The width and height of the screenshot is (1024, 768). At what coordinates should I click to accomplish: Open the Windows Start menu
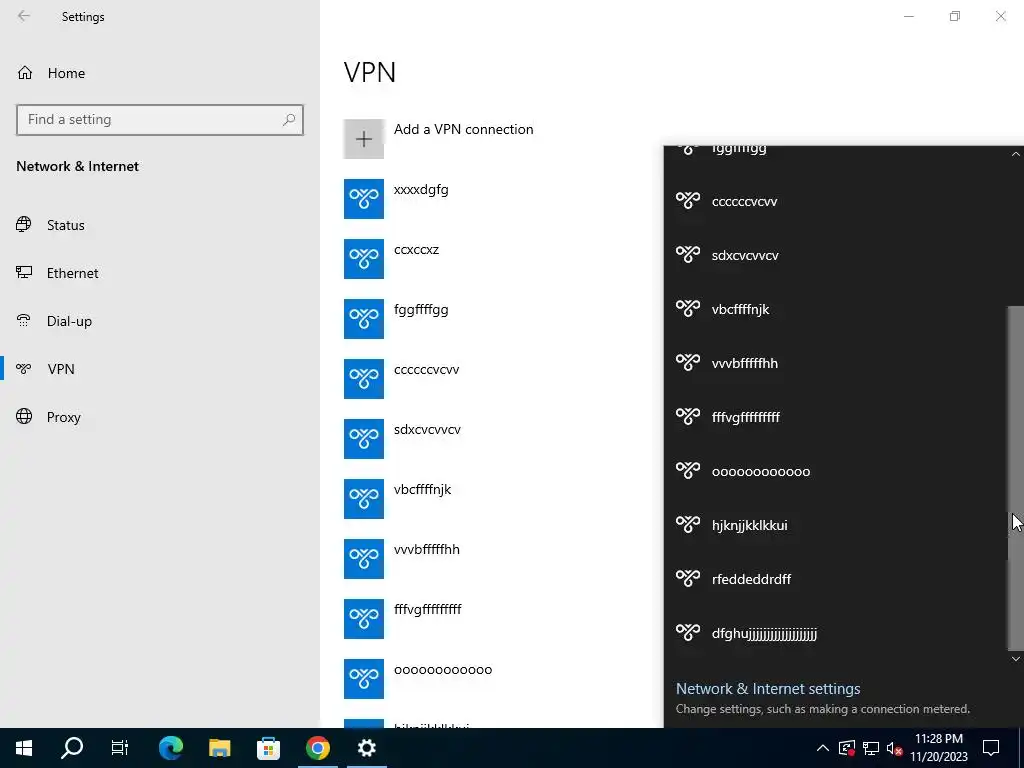(x=24, y=748)
